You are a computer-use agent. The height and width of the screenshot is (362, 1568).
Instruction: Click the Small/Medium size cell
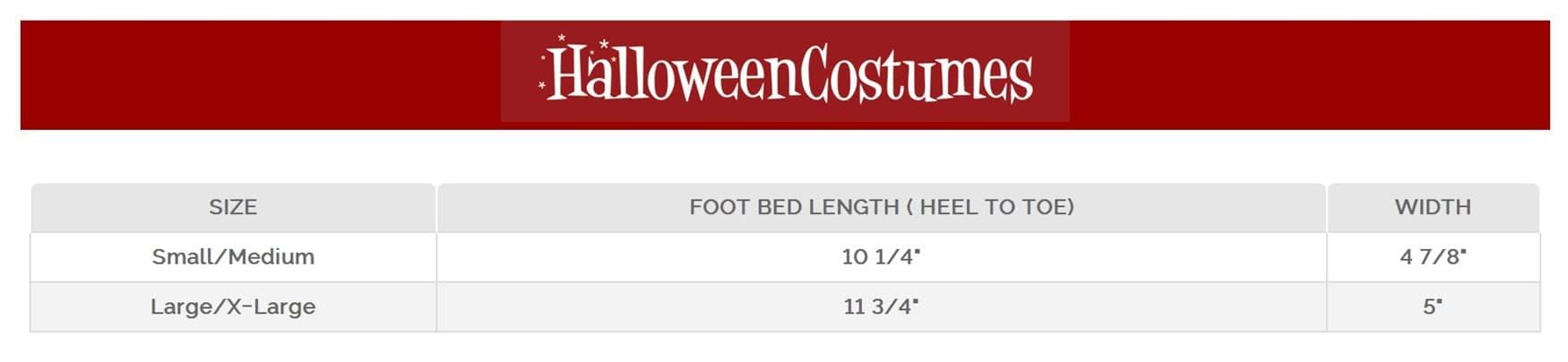click(x=233, y=257)
